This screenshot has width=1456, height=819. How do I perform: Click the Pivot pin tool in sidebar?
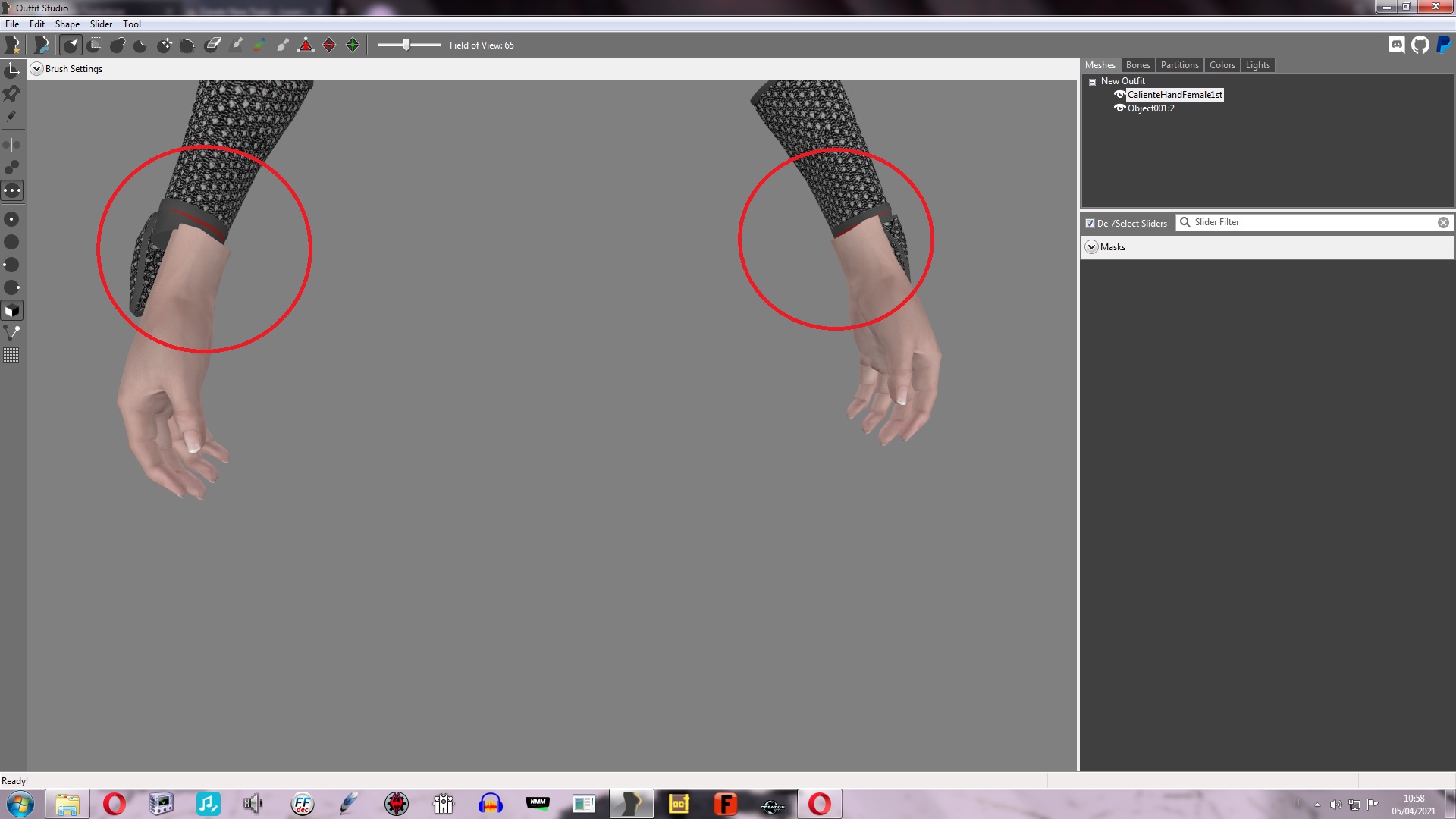coord(12,93)
